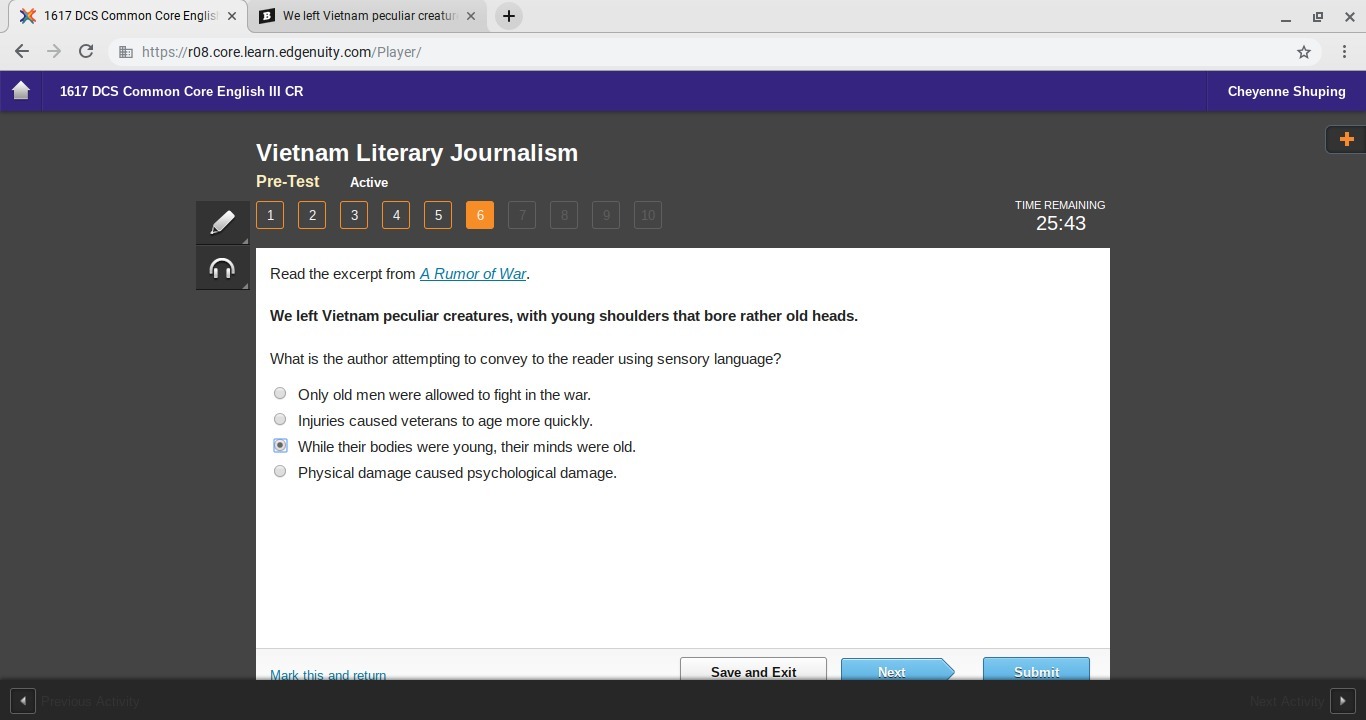The image size is (1366, 720).
Task: Jump to question 2
Action: [312, 215]
